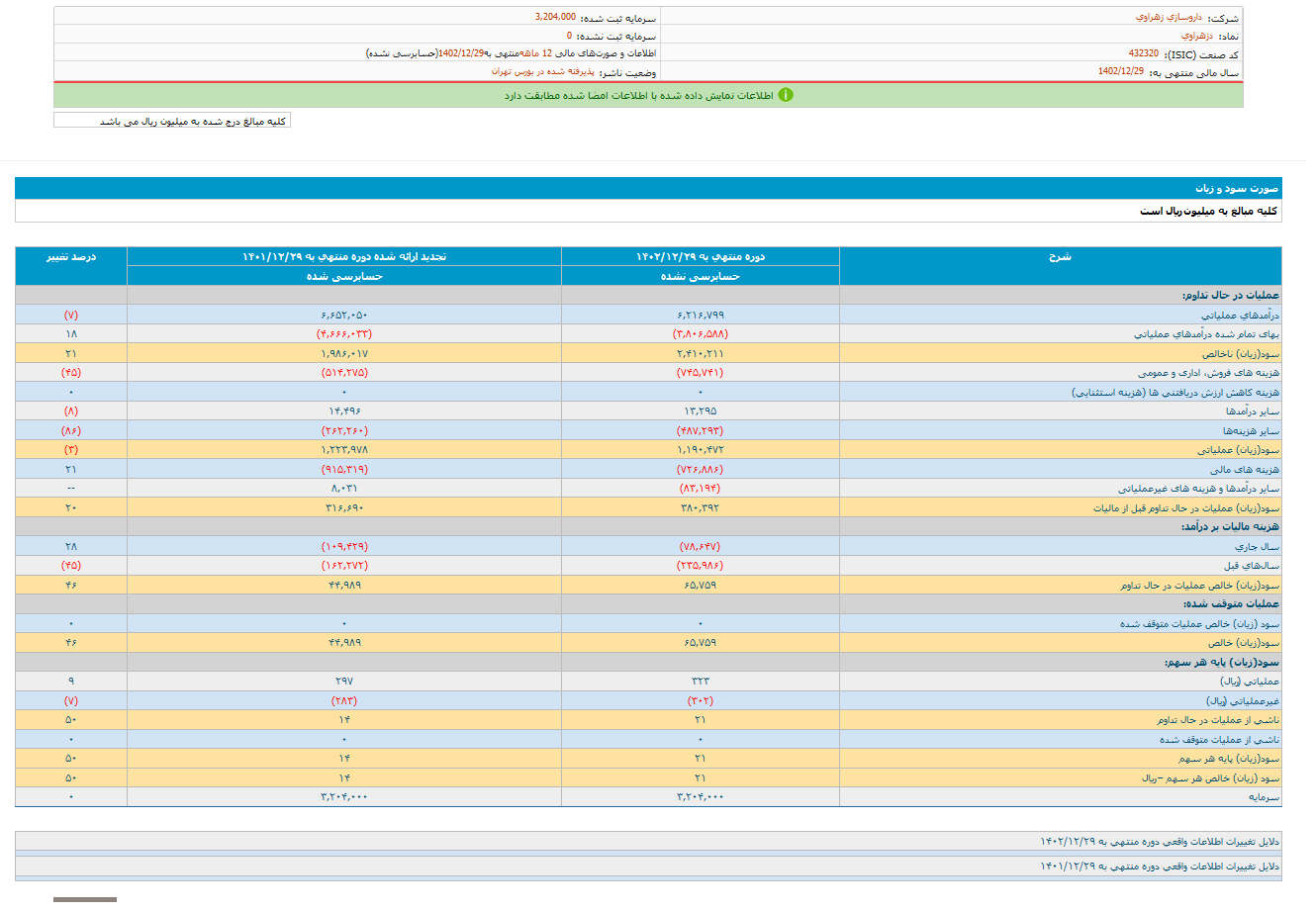Click the دوره منتهی به ۱۴۰۲/۱۲/۲۹ column header

[700, 257]
